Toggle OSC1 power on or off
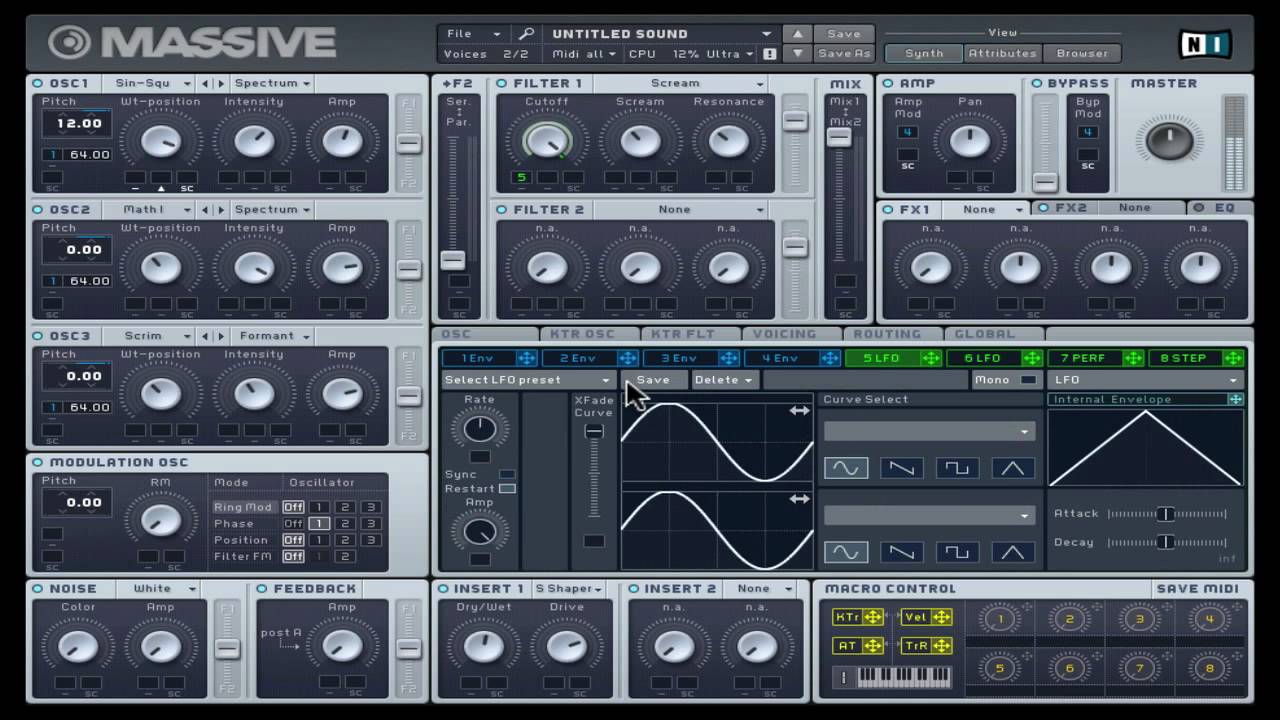1280x720 pixels. [38, 83]
